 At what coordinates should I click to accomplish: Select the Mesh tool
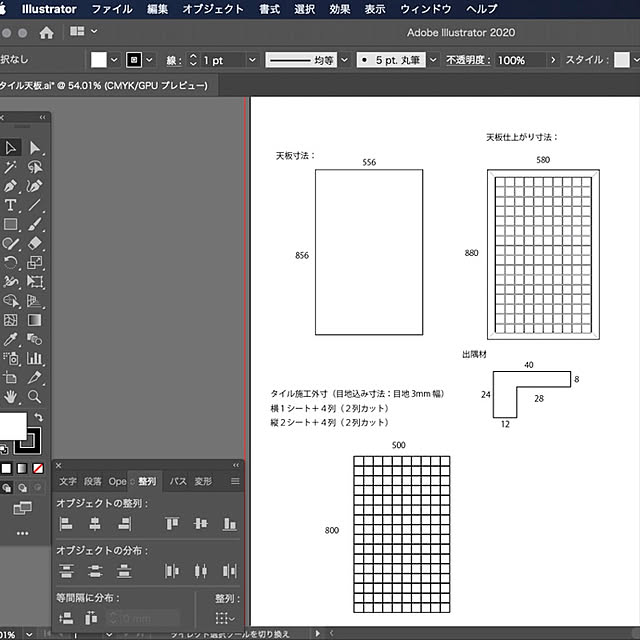[11, 320]
